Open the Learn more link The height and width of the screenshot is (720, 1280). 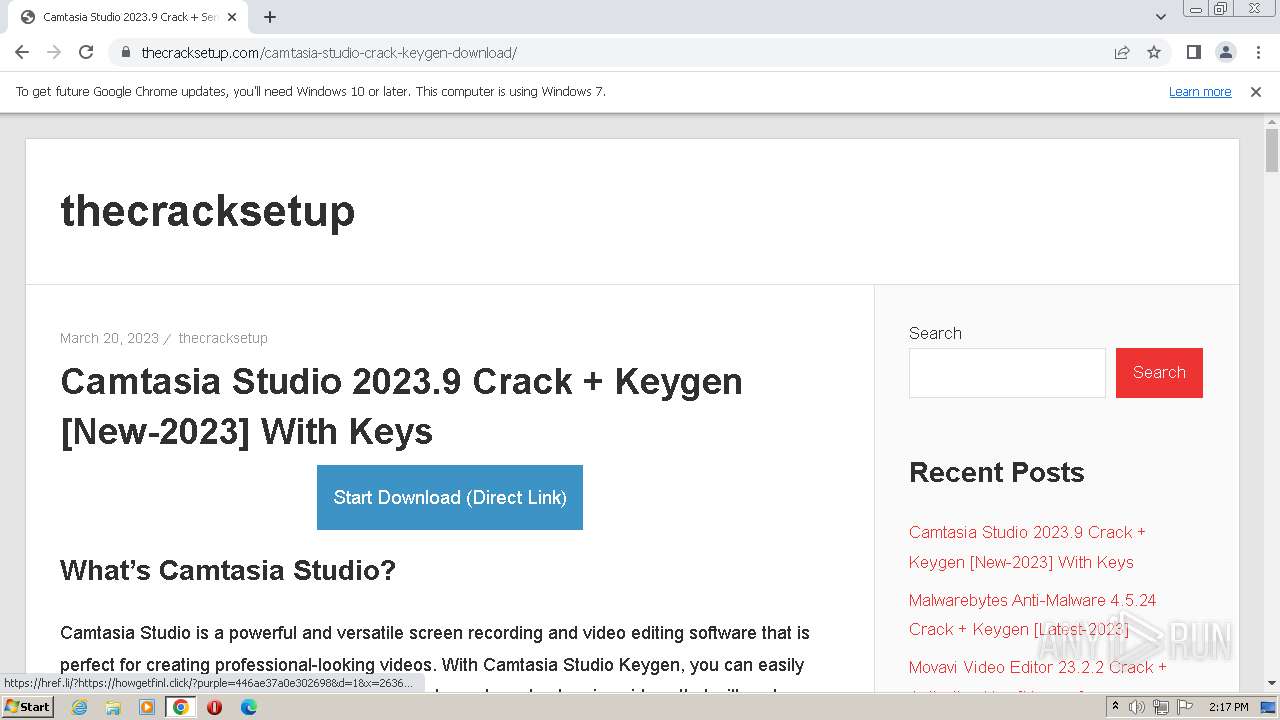(x=1200, y=91)
